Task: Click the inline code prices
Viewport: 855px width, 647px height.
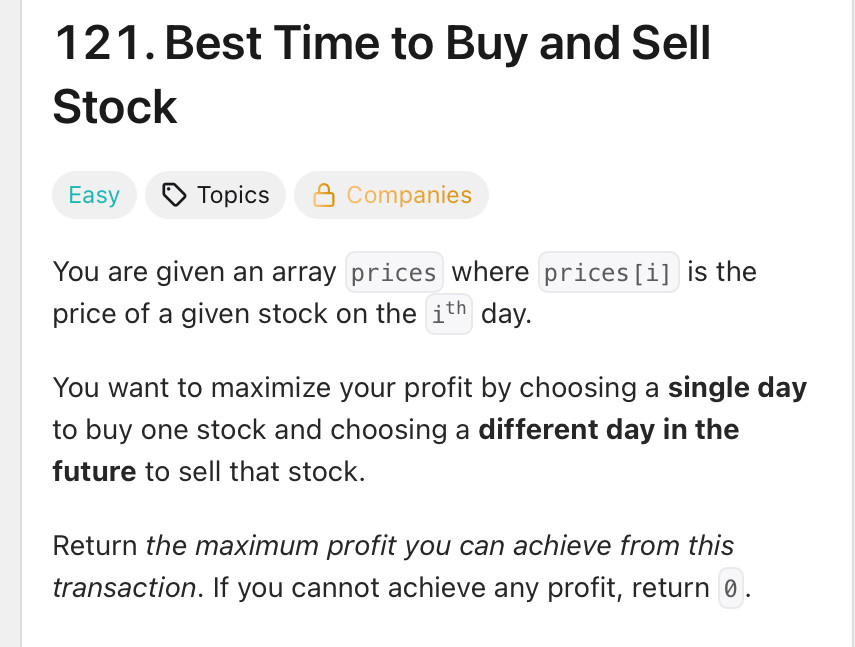Action: point(394,272)
